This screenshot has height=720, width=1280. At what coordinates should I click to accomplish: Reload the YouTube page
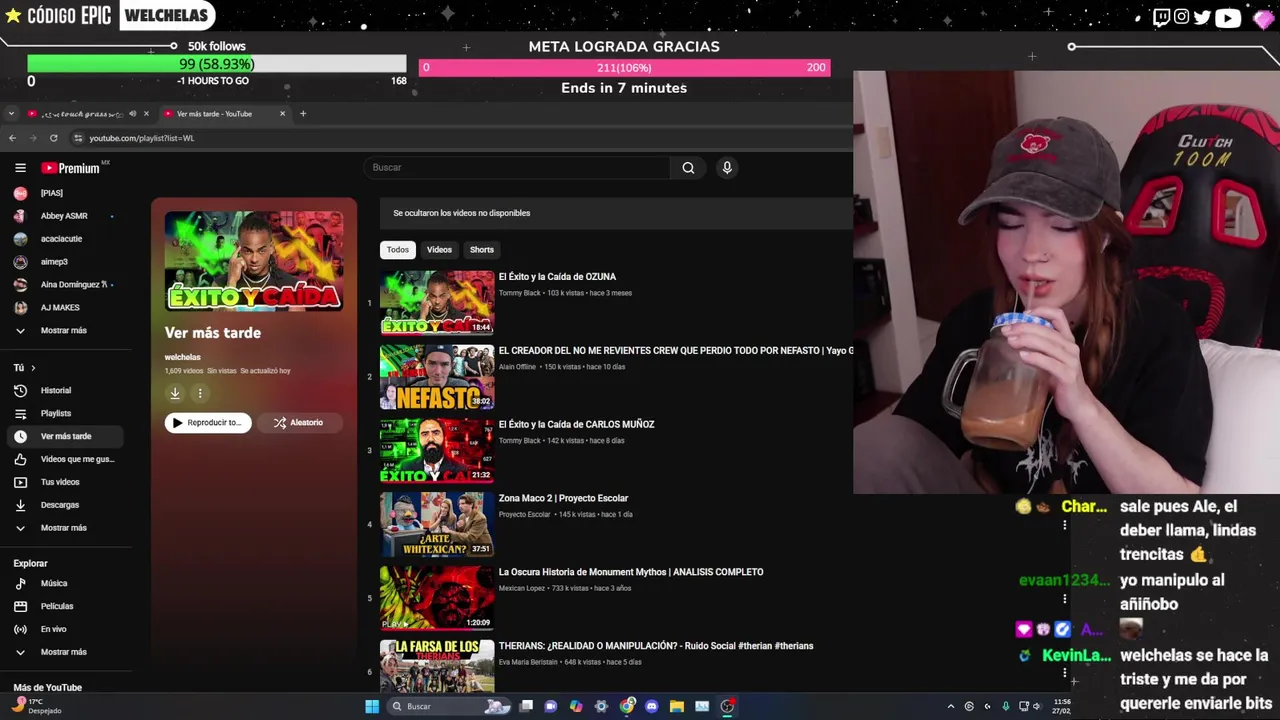coord(53,138)
